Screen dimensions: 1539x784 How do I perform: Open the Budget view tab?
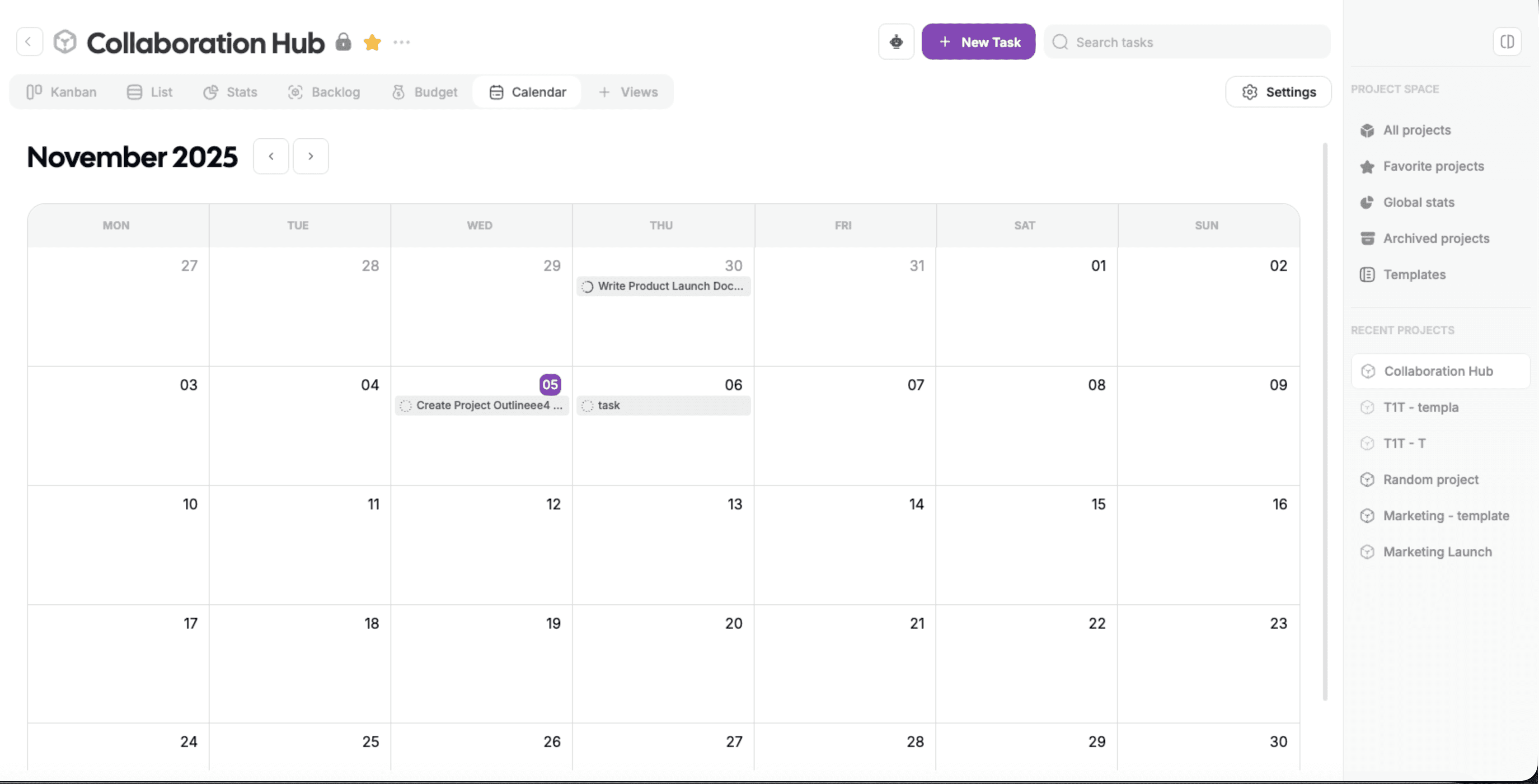pyautogui.click(x=425, y=92)
